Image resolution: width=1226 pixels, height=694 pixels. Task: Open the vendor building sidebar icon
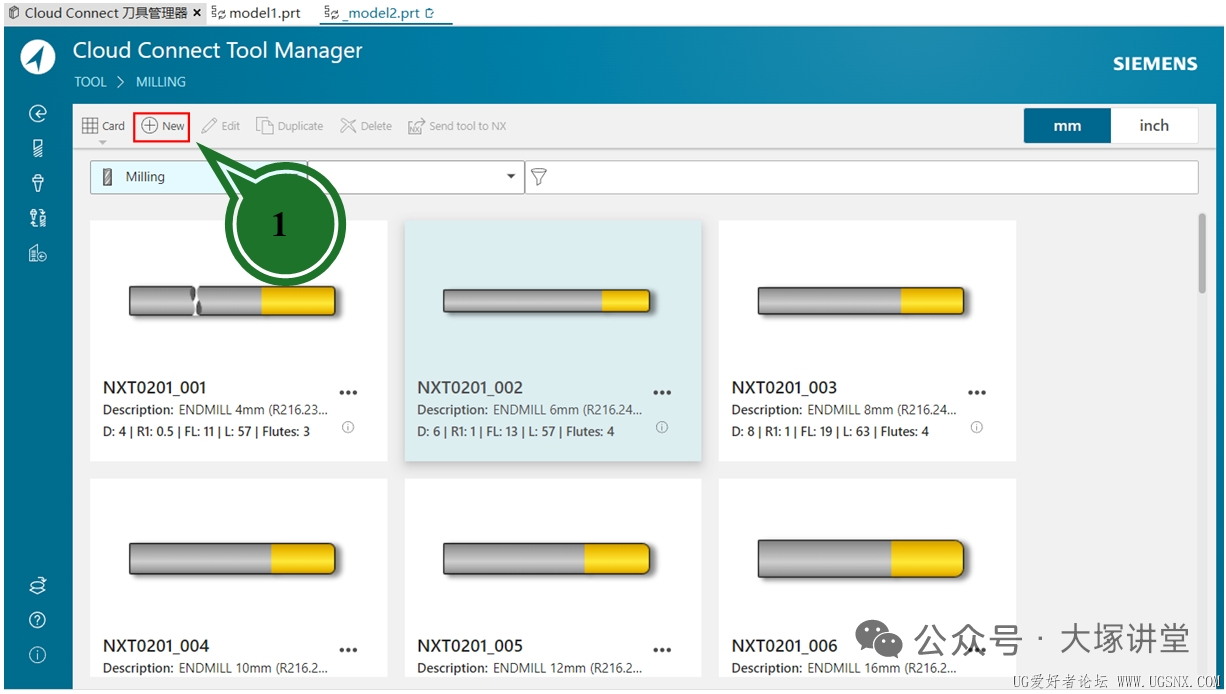point(38,254)
